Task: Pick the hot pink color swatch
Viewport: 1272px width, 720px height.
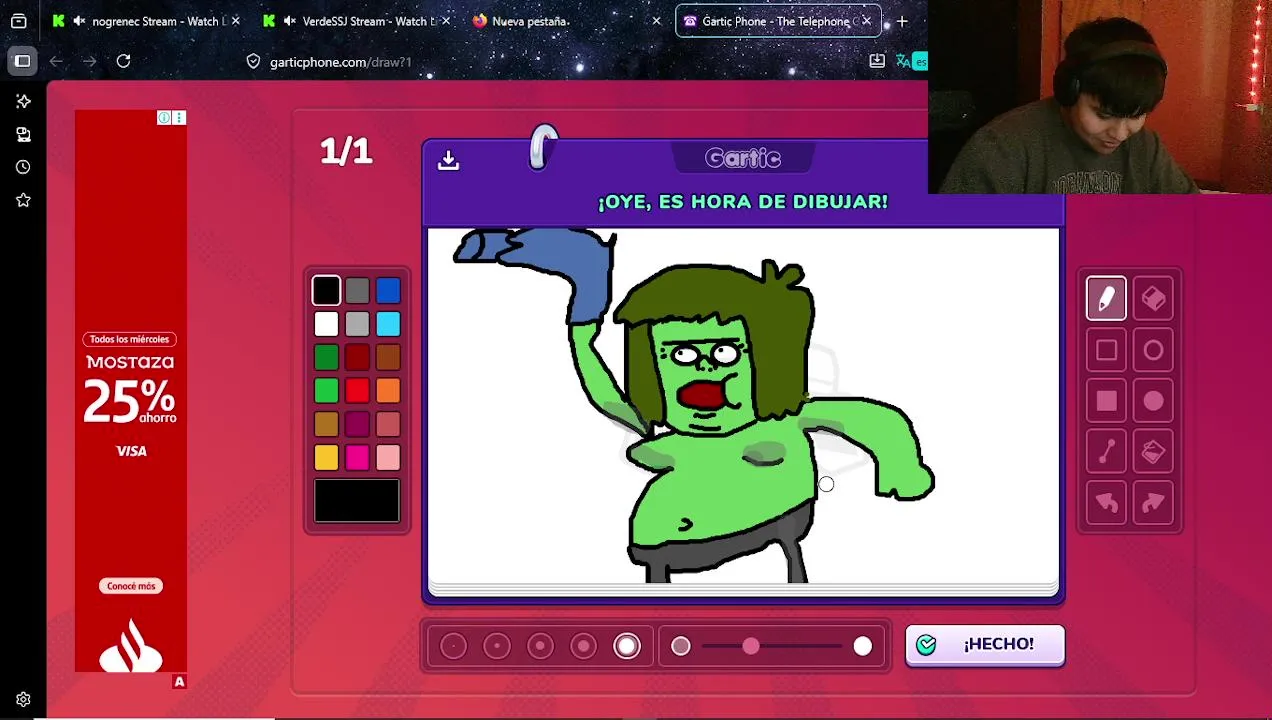Action: pyautogui.click(x=357, y=458)
